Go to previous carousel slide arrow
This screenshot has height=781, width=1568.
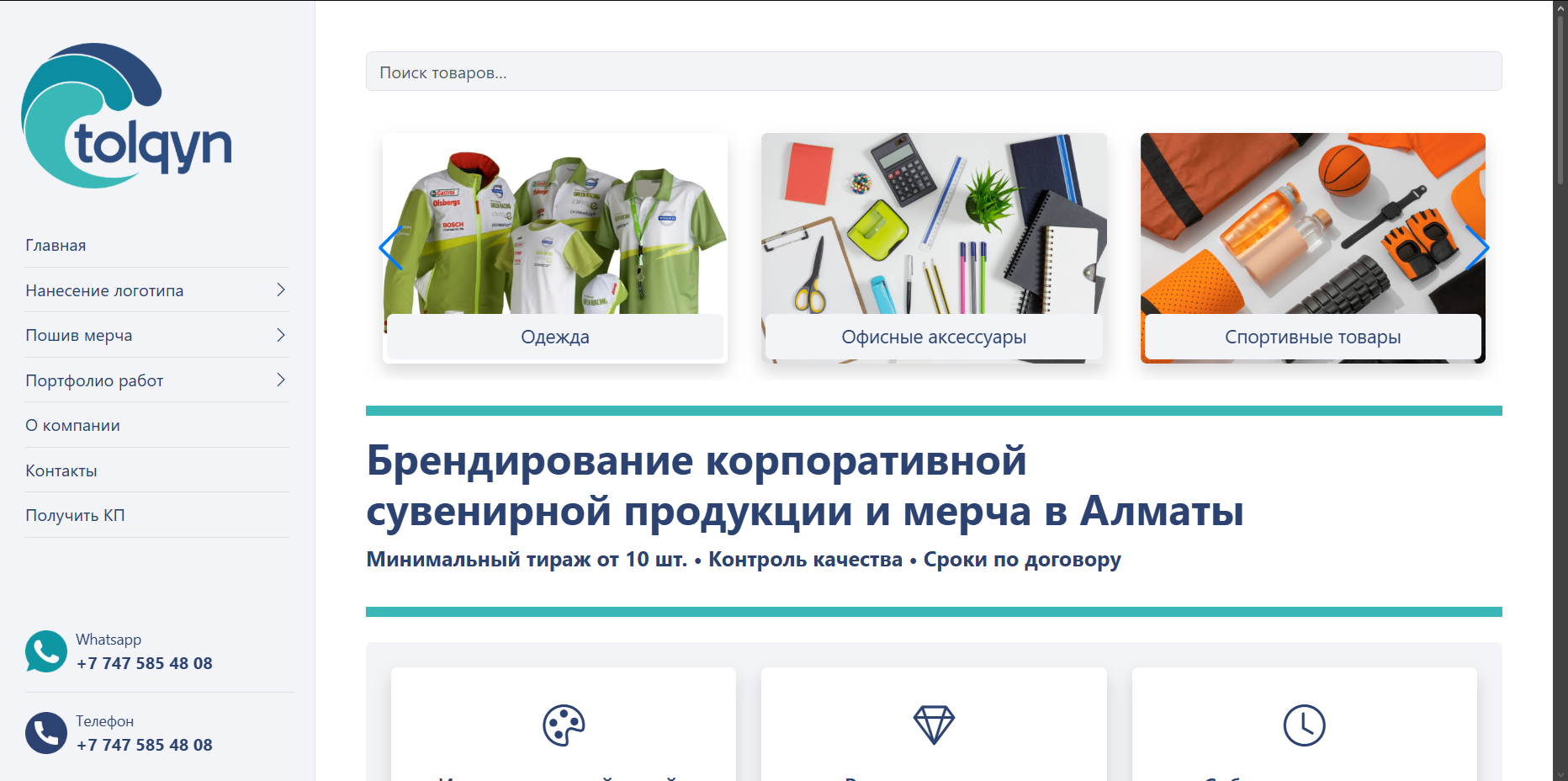[x=391, y=248]
